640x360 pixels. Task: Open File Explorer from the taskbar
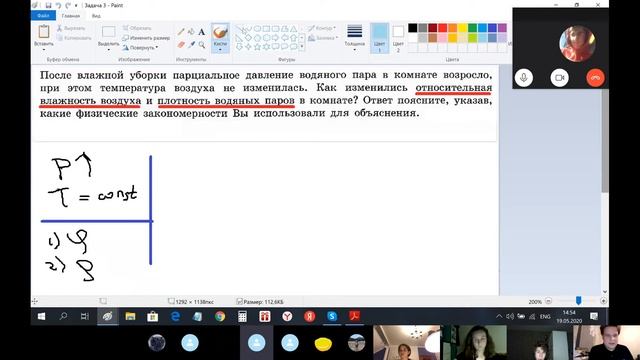pos(130,316)
